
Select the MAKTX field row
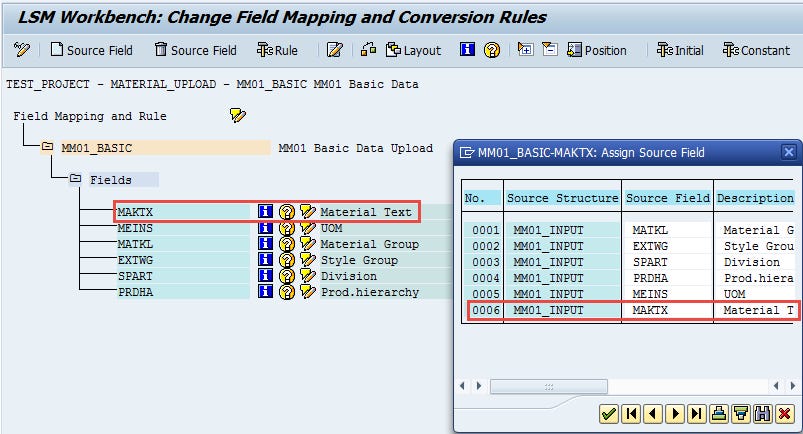[x=183, y=212]
